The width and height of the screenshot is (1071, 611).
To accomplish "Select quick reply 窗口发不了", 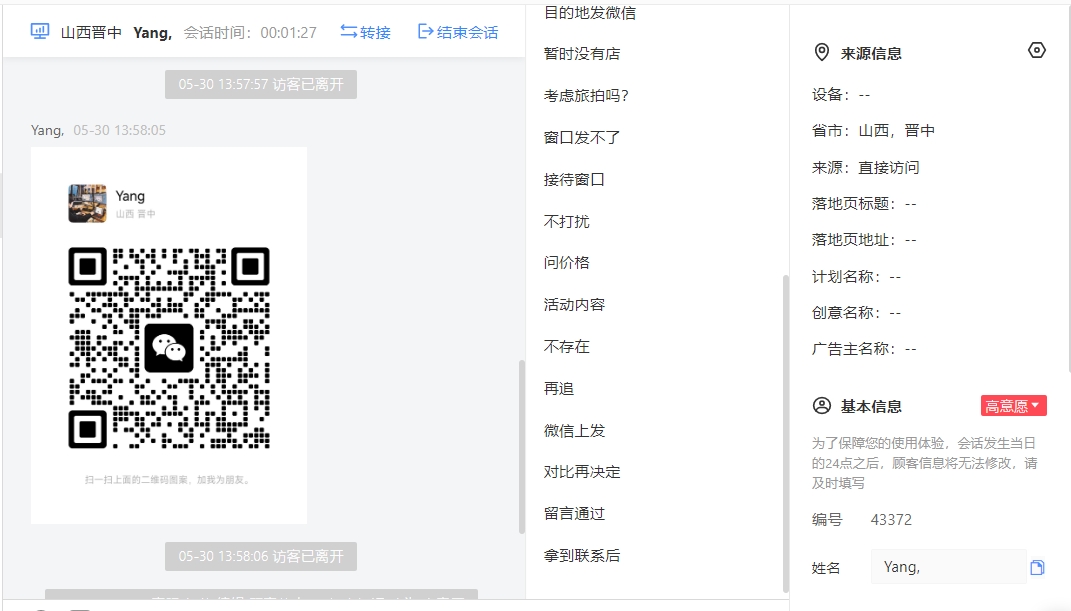I will (x=582, y=137).
